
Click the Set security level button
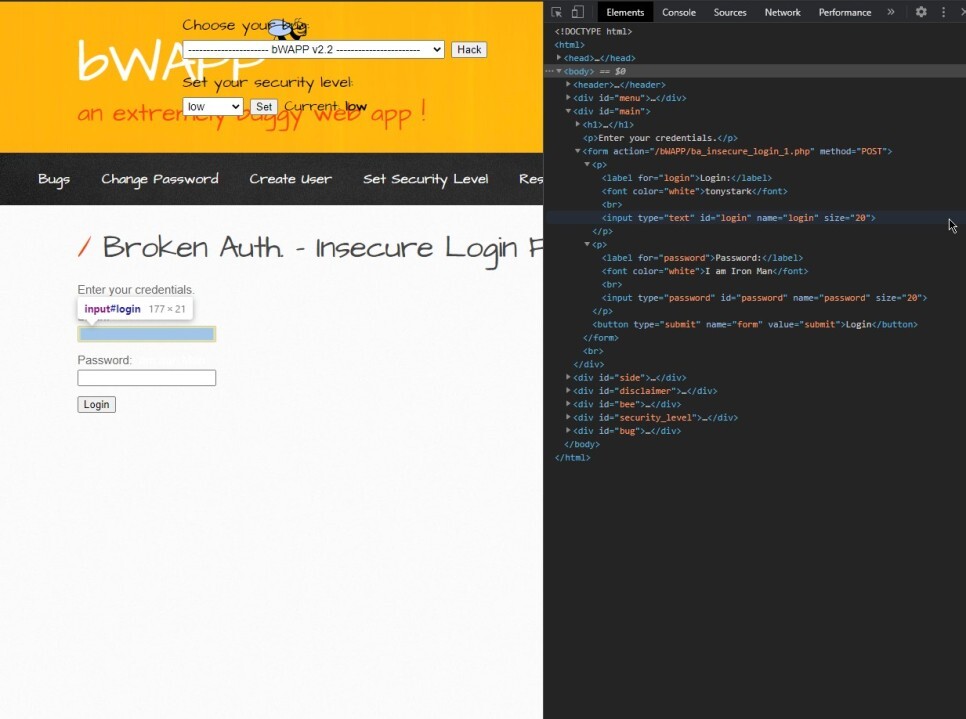[x=264, y=107]
